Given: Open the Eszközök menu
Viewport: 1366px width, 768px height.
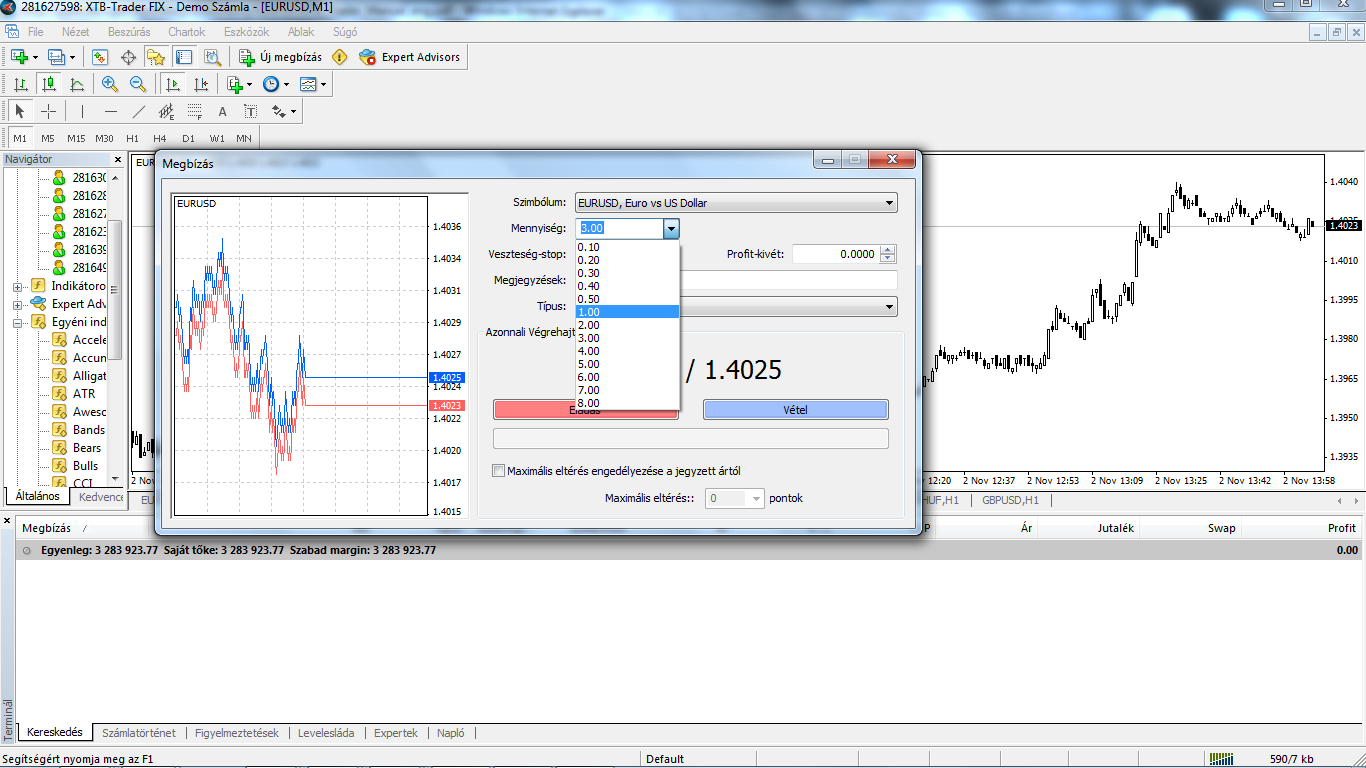Looking at the screenshot, I should [x=246, y=32].
